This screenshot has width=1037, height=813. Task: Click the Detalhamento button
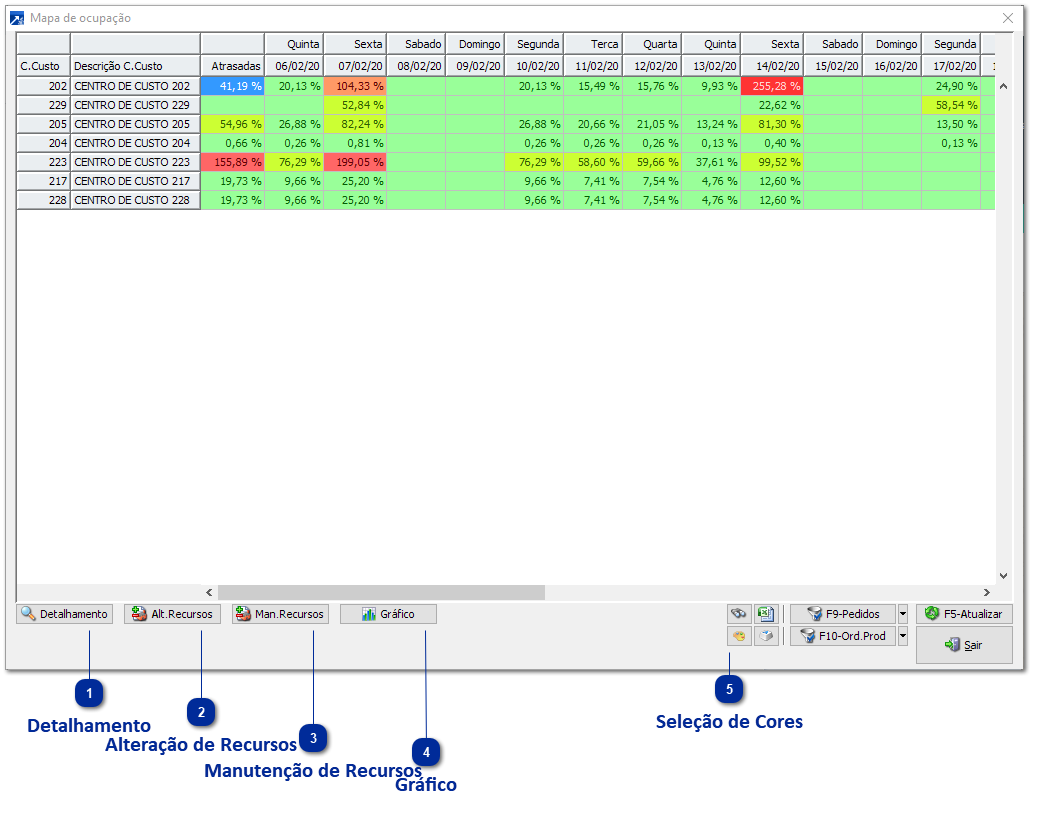[x=65, y=615]
